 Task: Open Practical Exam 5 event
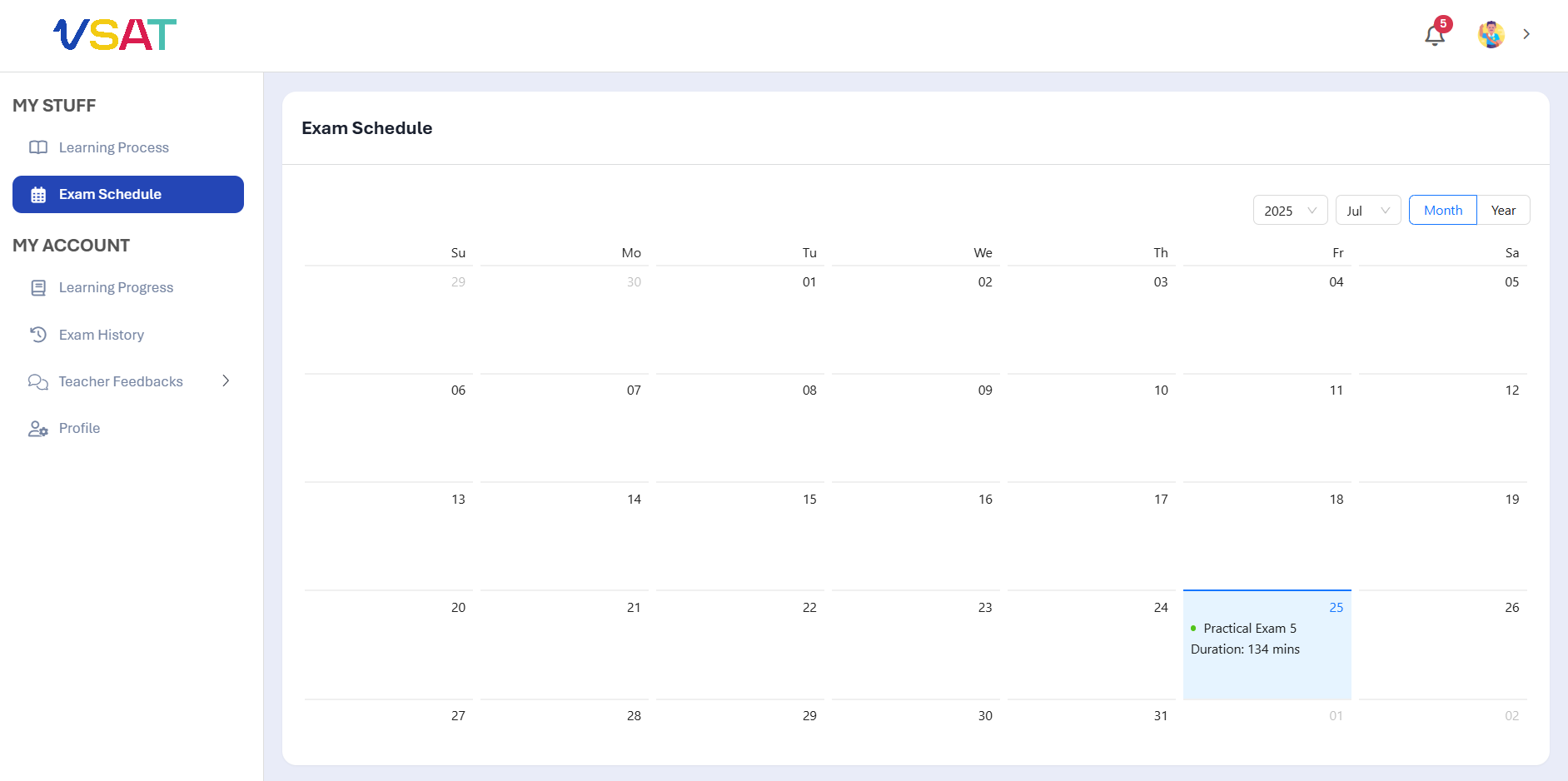(1249, 629)
